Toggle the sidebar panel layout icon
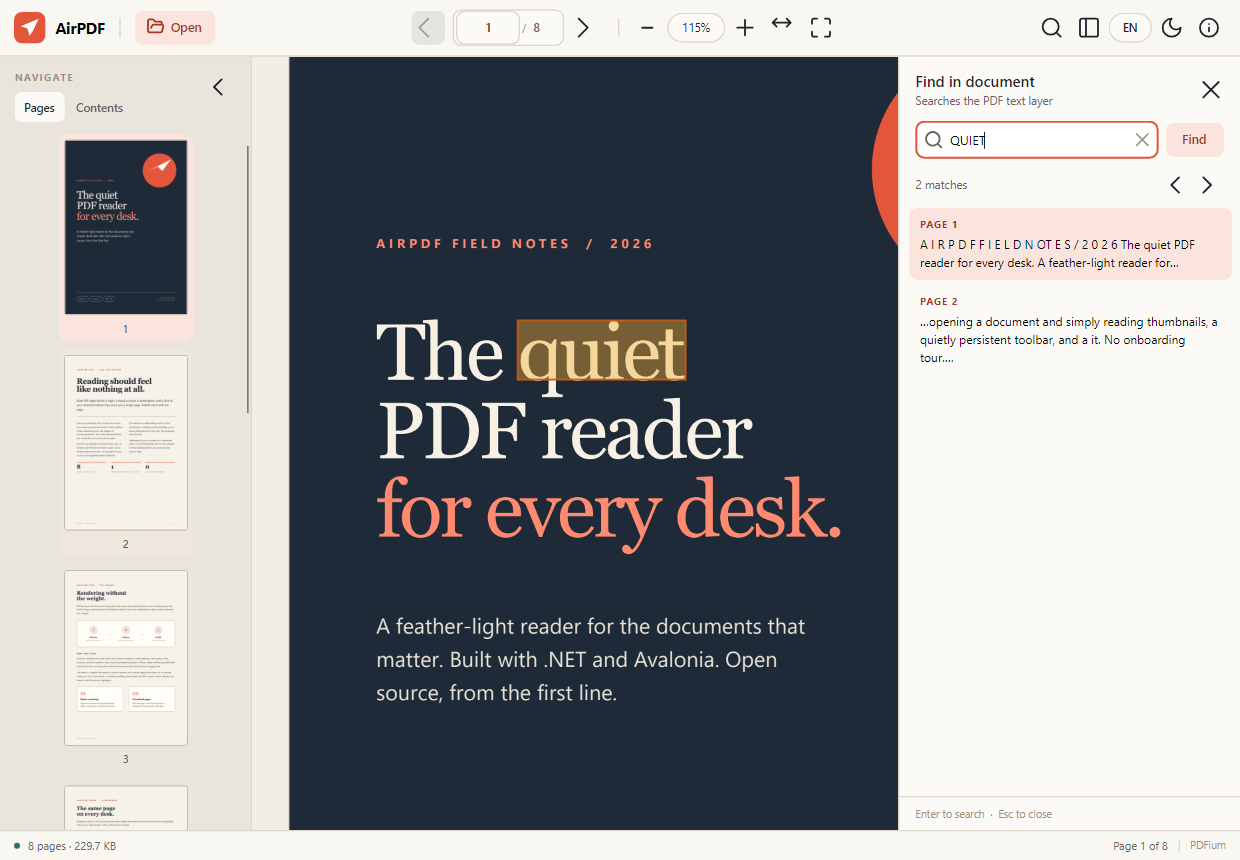This screenshot has height=860, width=1240. point(1089,28)
